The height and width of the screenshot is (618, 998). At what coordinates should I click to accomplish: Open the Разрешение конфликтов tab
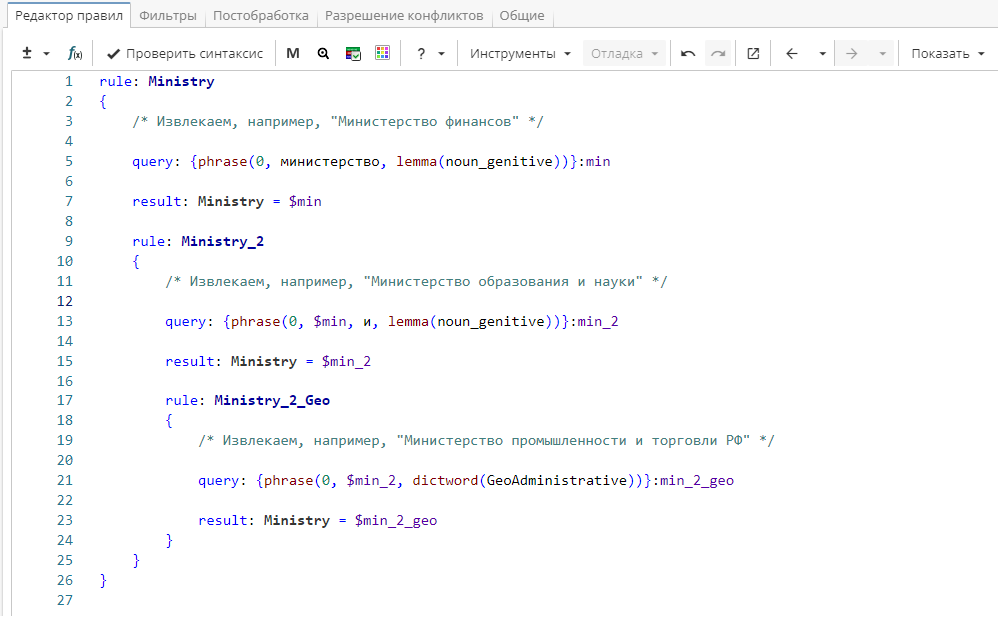(x=404, y=15)
